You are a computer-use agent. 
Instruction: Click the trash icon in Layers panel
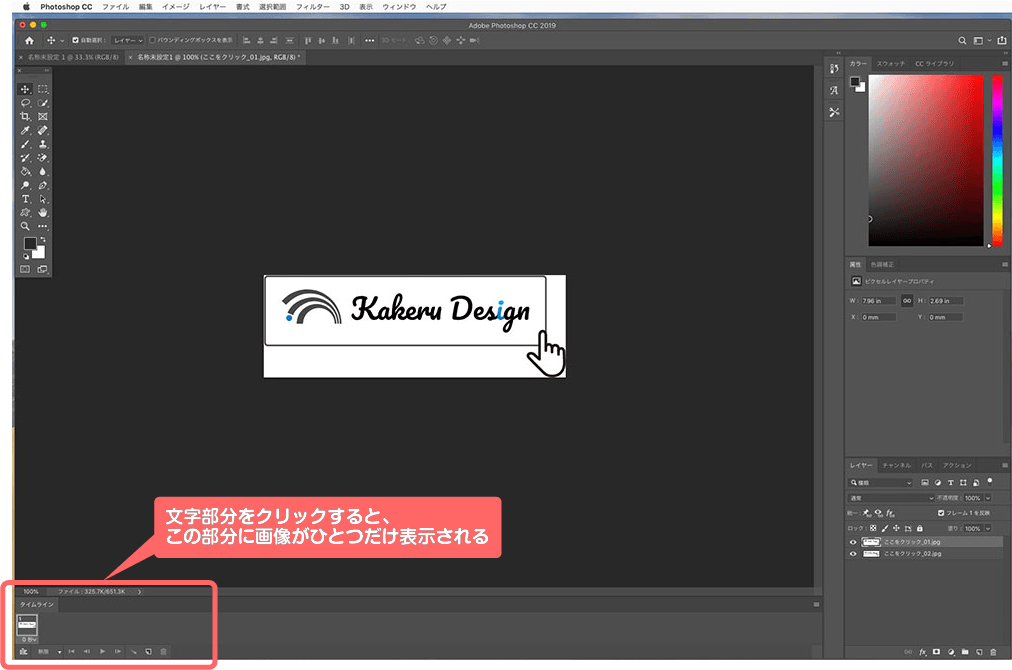pos(991,651)
